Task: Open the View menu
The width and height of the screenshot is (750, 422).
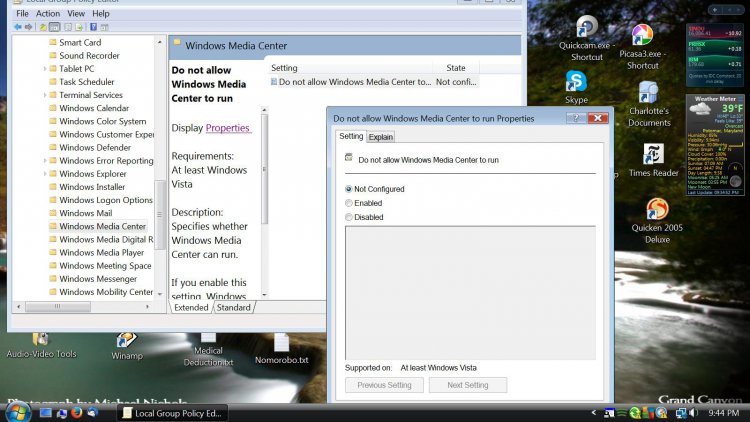Action: tap(76, 13)
